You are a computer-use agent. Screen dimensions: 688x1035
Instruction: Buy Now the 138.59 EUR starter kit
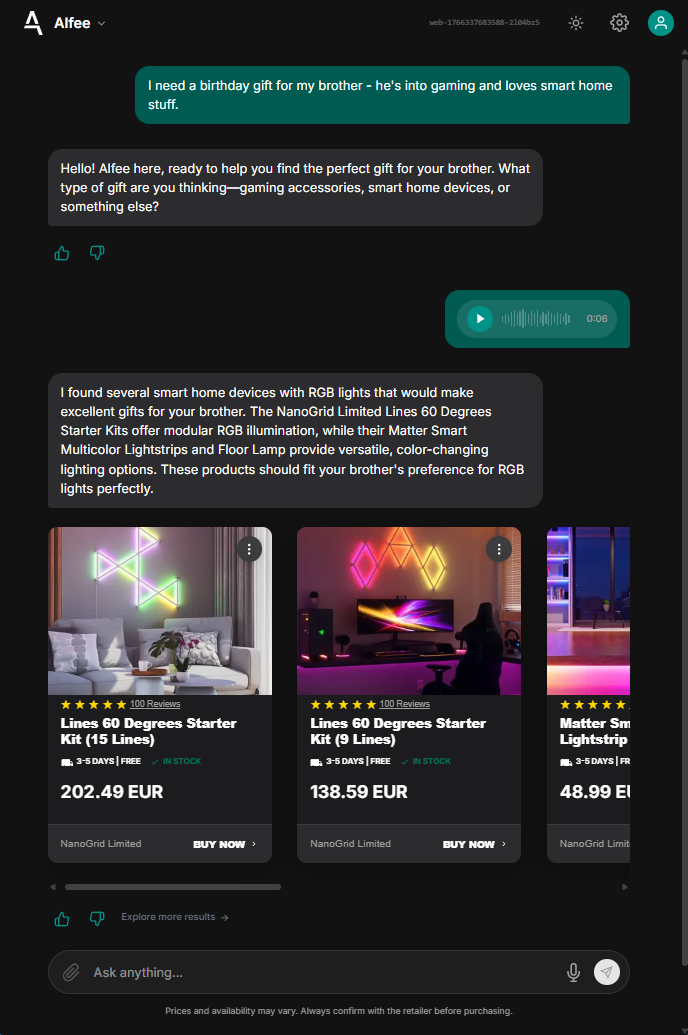475,844
